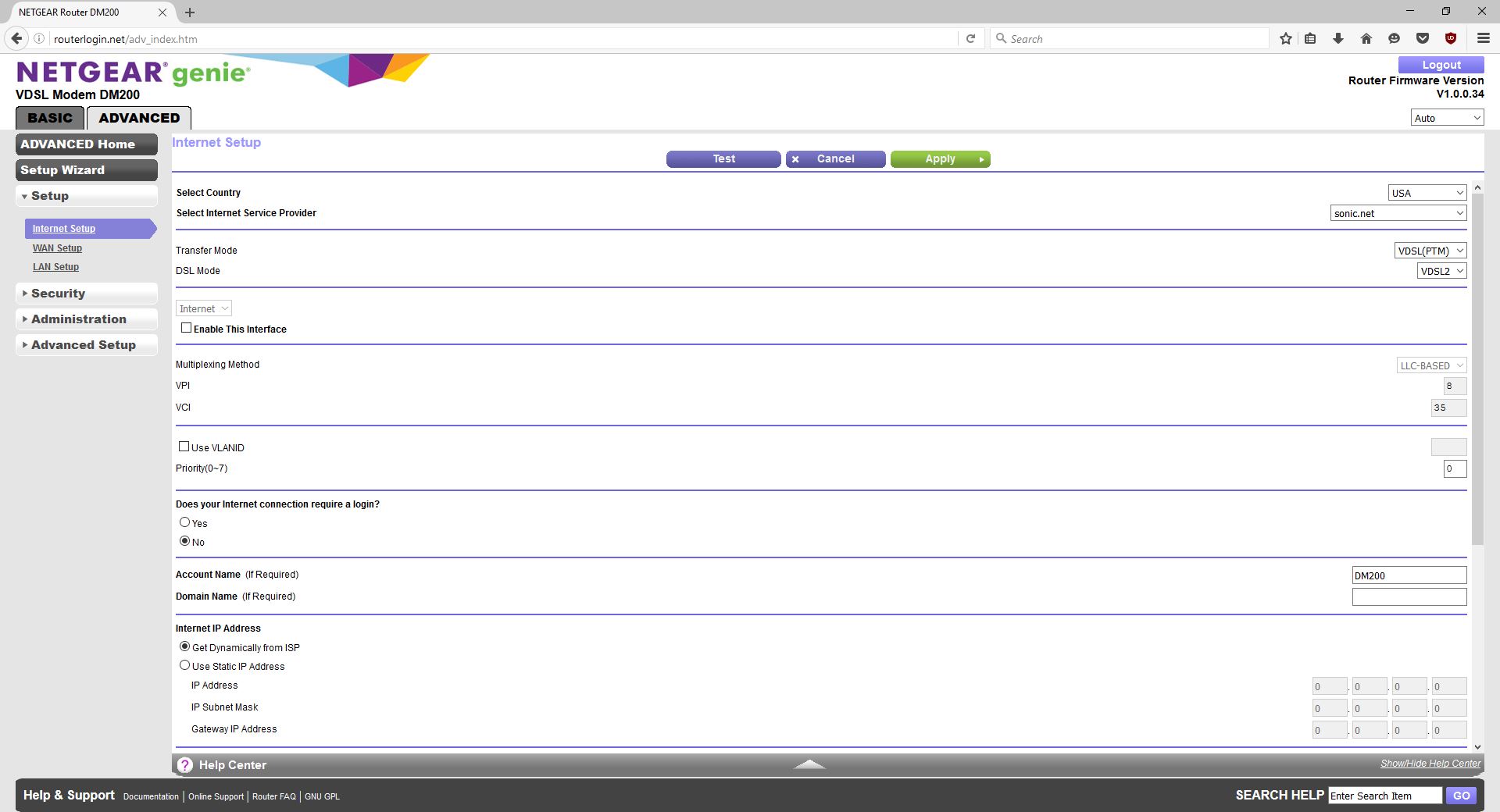
Task: Click the page vertical scrollbar thumb
Action: [x=1477, y=371]
